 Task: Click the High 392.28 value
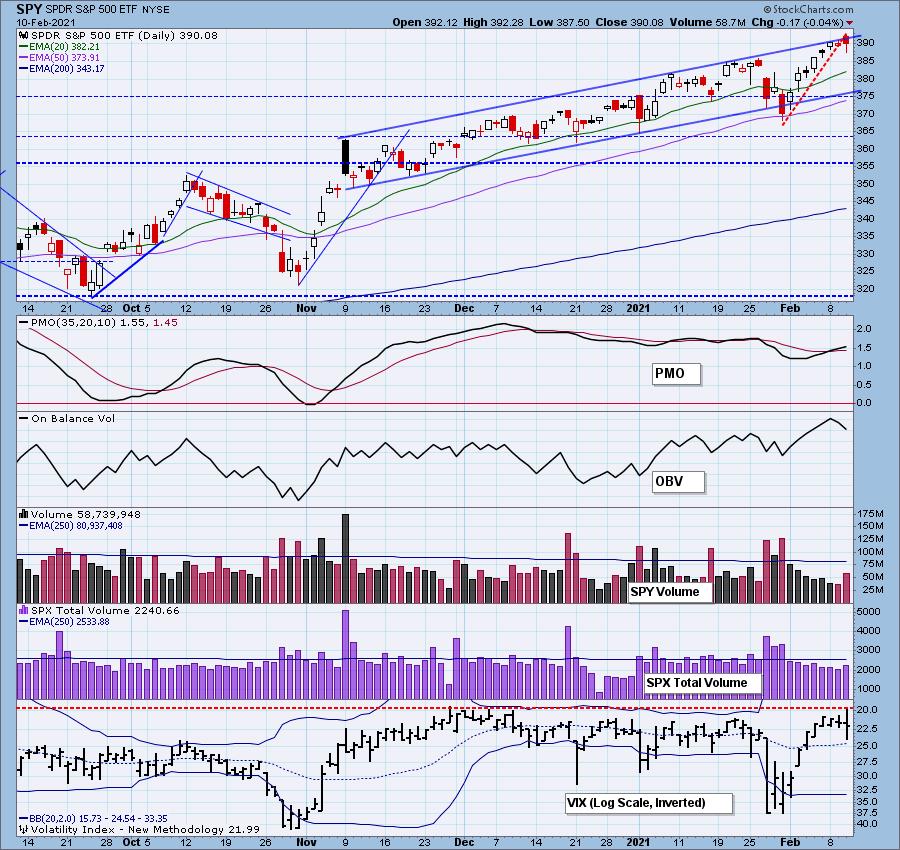pyautogui.click(x=492, y=22)
